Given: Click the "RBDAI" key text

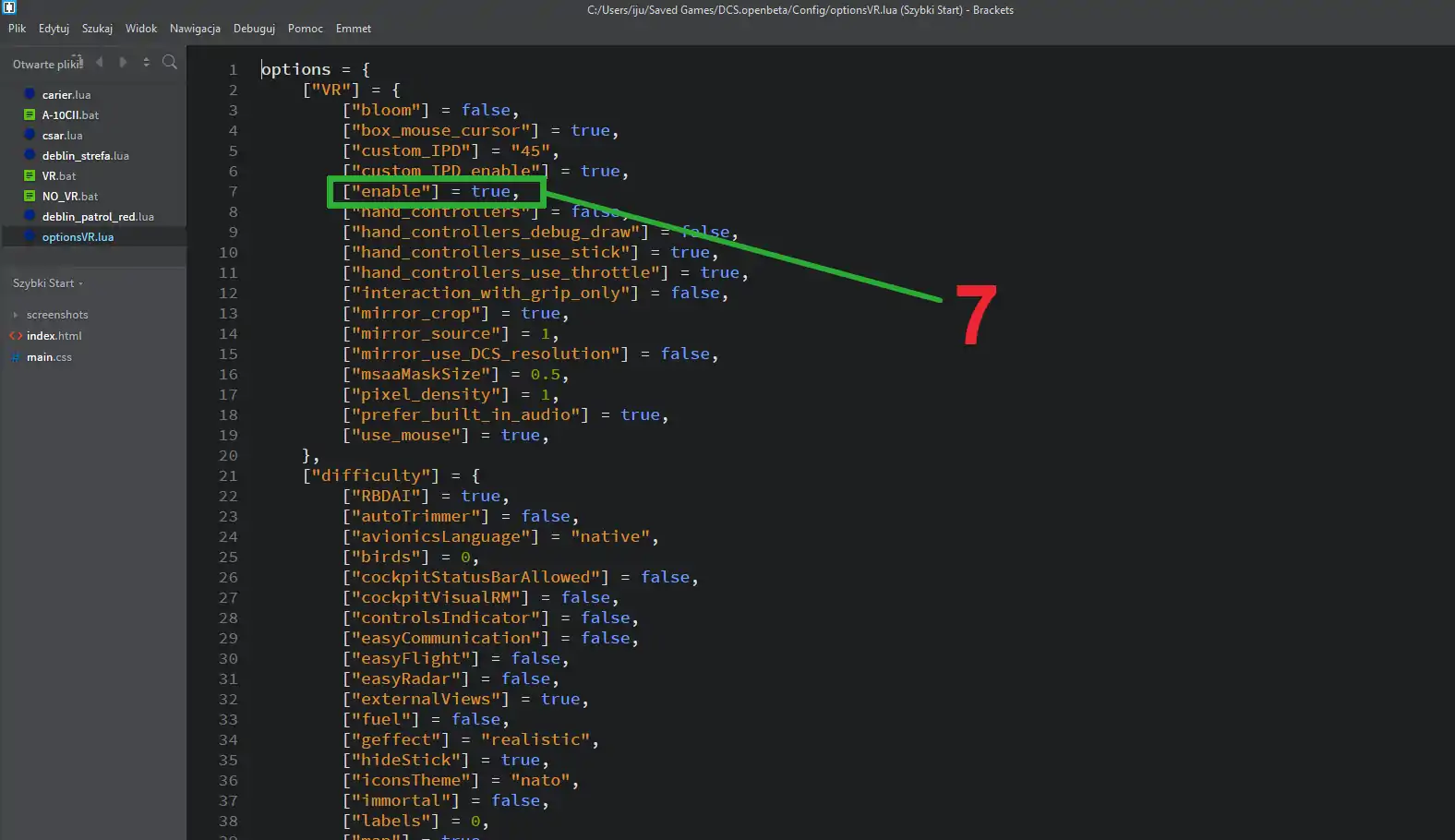Looking at the screenshot, I should (x=386, y=496).
